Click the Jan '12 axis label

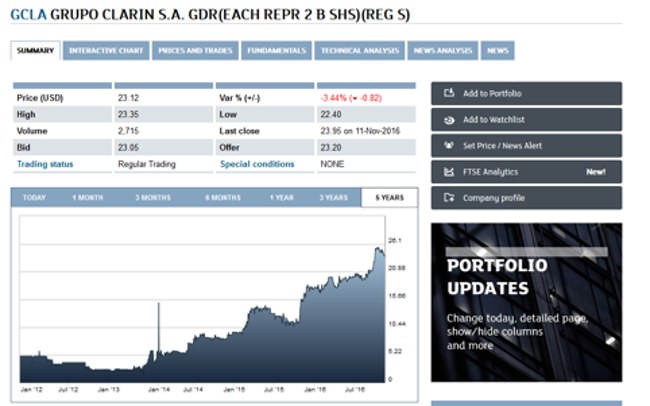[32, 389]
